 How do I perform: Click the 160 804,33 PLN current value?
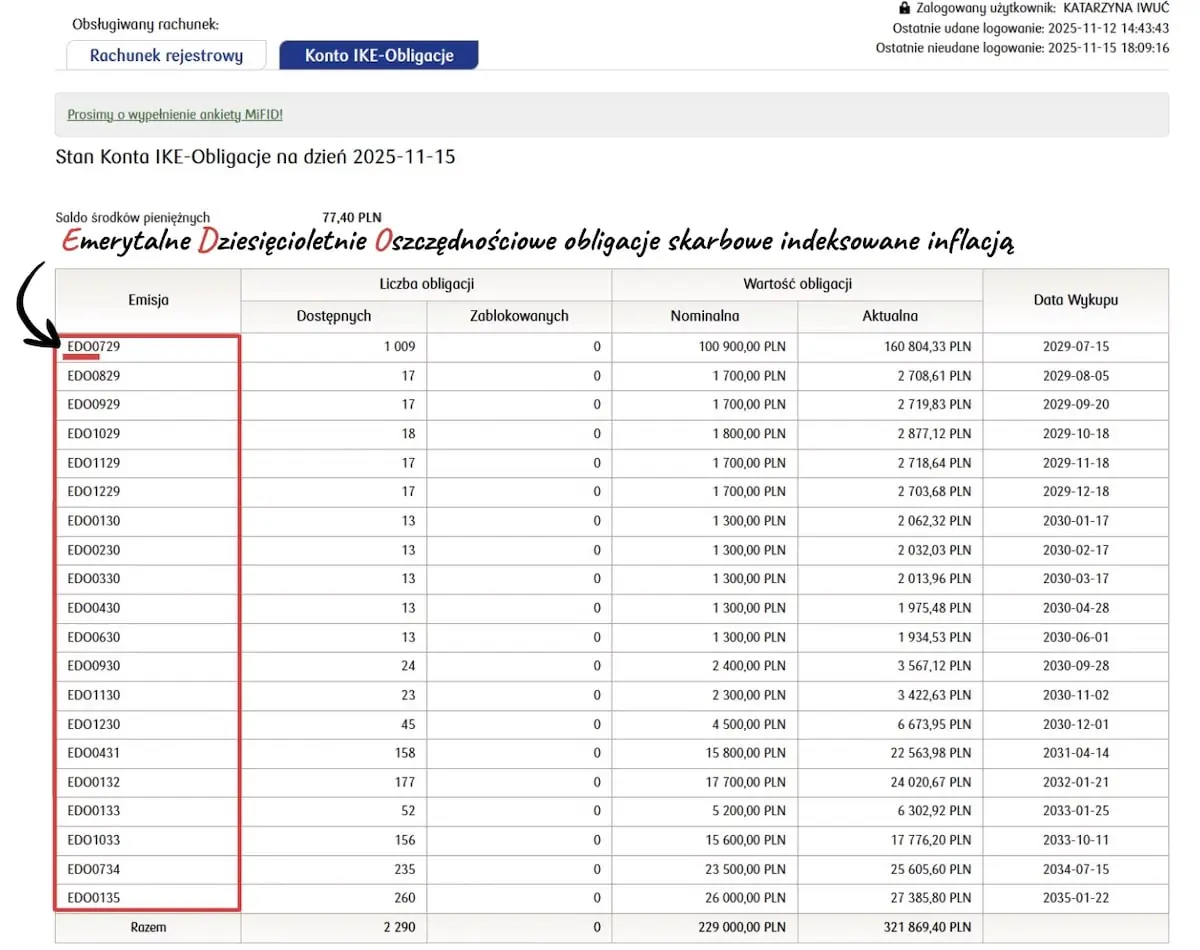[x=929, y=347]
